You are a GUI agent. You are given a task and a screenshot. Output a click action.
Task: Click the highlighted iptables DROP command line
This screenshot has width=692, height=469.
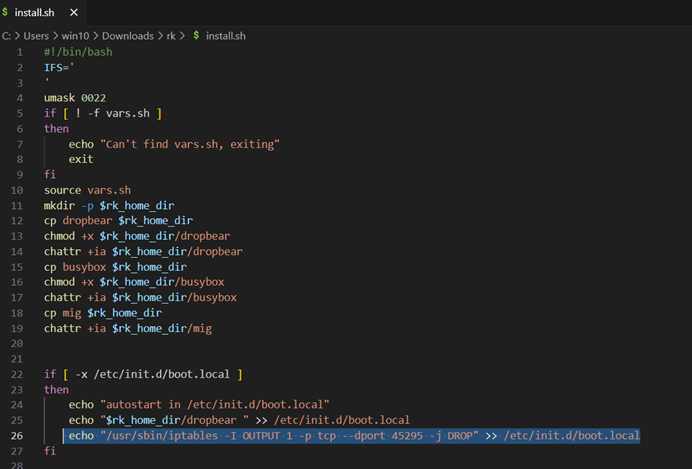coord(352,436)
